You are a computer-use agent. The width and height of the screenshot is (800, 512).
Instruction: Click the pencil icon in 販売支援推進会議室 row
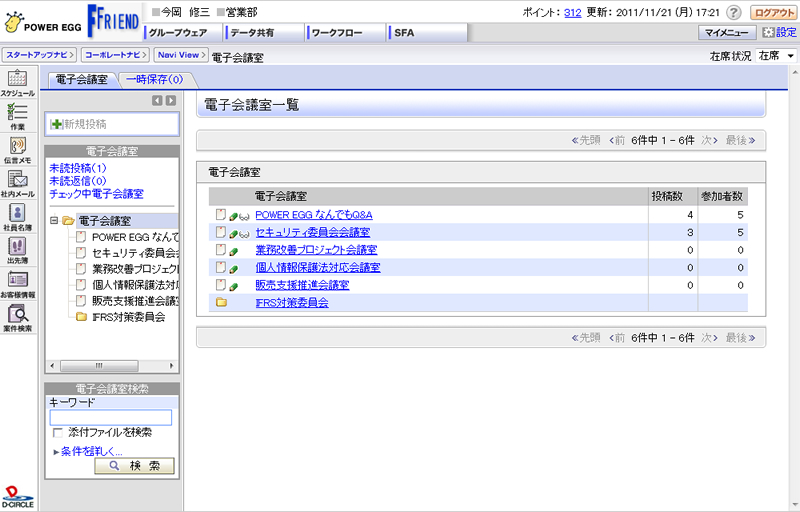[234, 287]
